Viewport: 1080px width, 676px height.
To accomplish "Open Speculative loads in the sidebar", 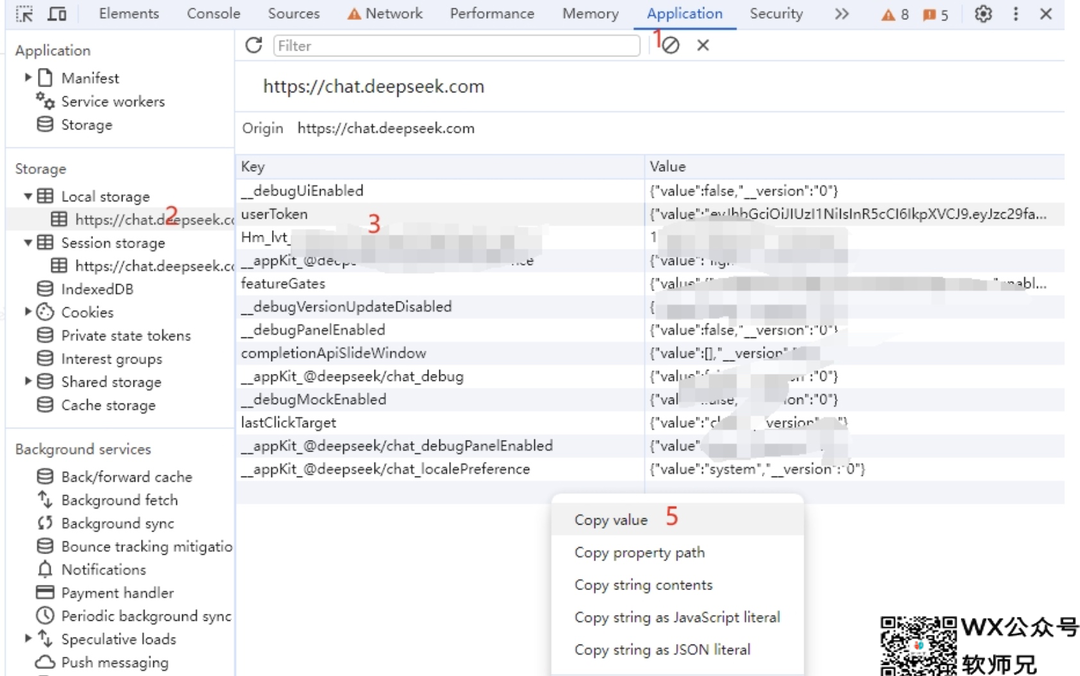I will pyautogui.click(x=118, y=639).
